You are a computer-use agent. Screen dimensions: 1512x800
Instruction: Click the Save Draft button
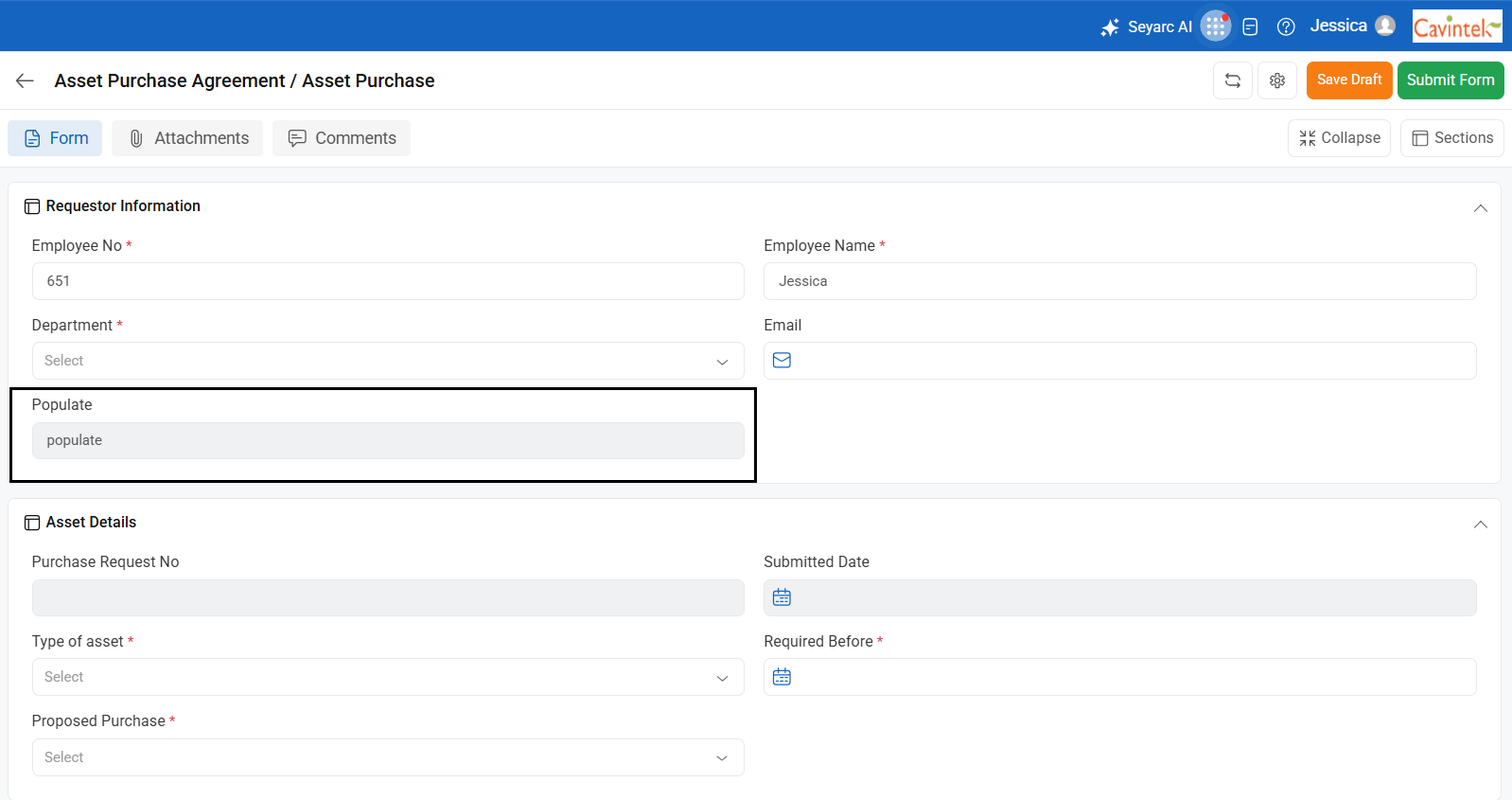pos(1348,80)
